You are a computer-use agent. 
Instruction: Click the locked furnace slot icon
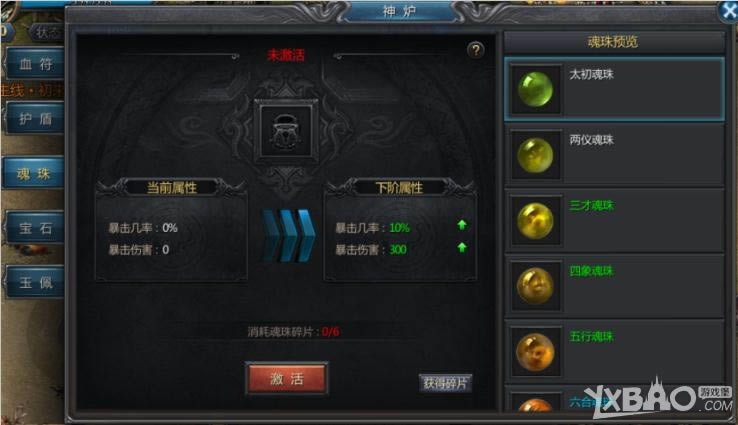coord(286,131)
